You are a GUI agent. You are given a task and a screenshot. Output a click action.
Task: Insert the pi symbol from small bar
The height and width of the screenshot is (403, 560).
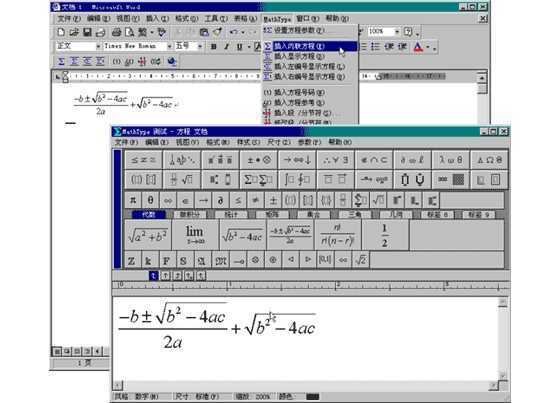pos(133,200)
